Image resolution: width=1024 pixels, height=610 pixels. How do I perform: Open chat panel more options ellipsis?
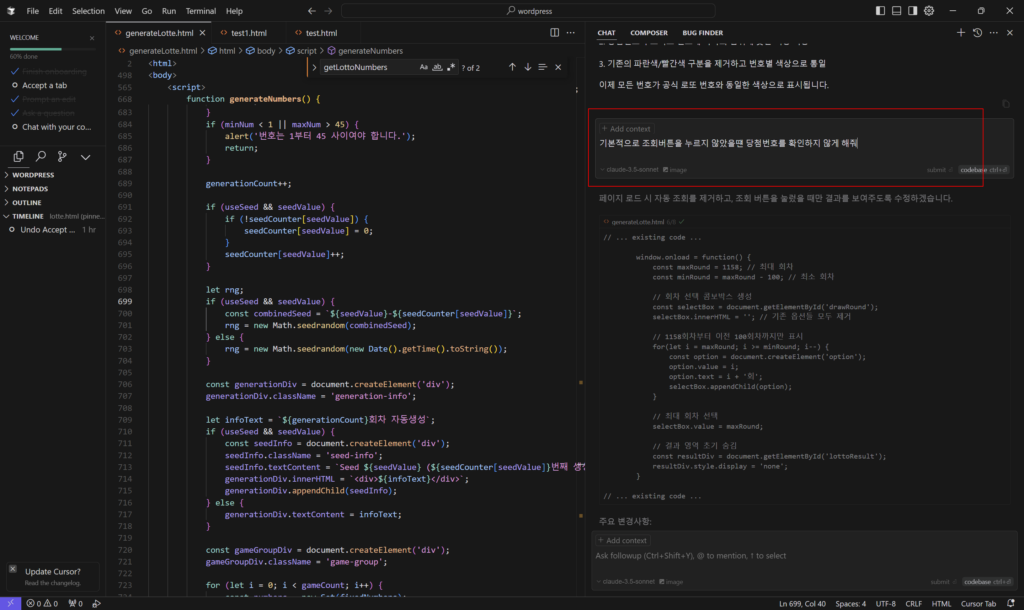click(993, 33)
